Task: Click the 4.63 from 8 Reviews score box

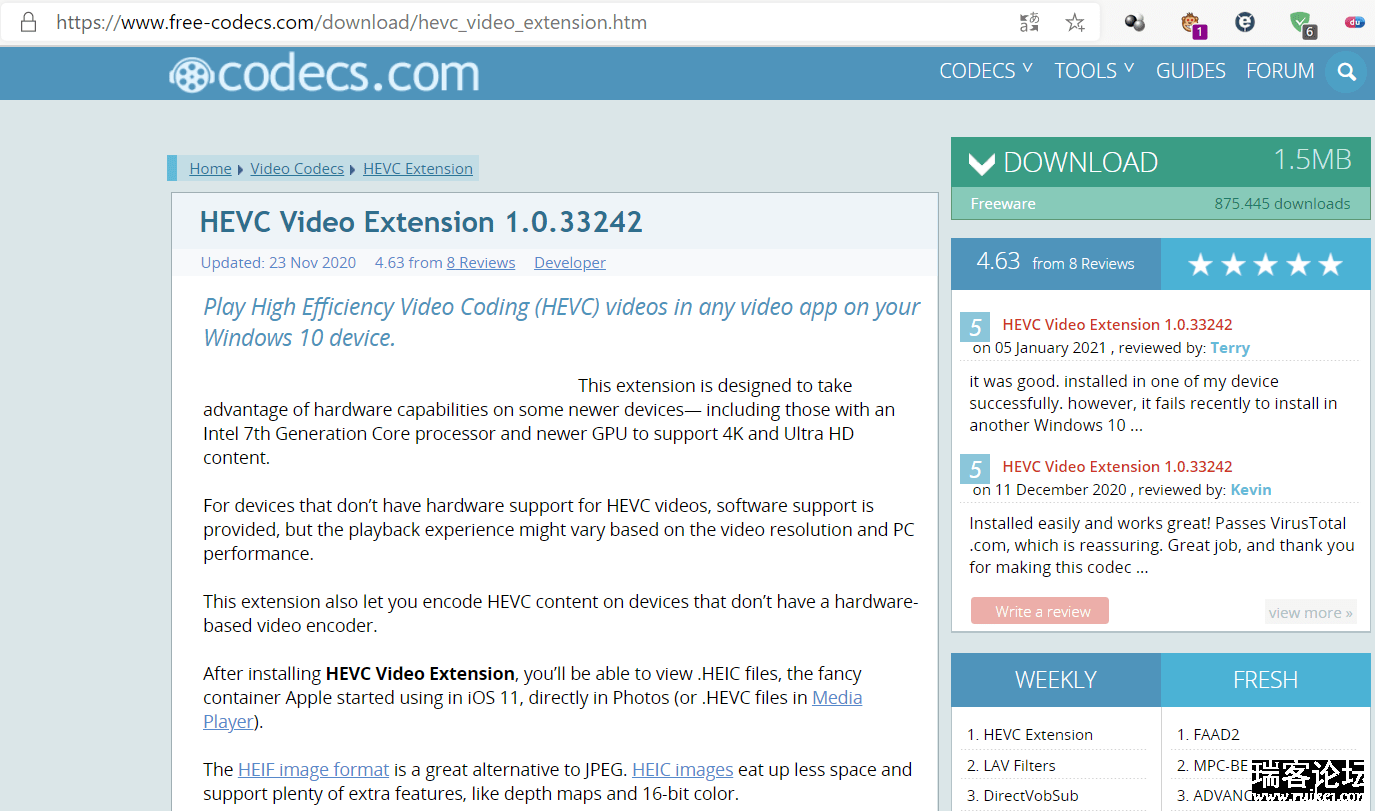Action: (1056, 263)
